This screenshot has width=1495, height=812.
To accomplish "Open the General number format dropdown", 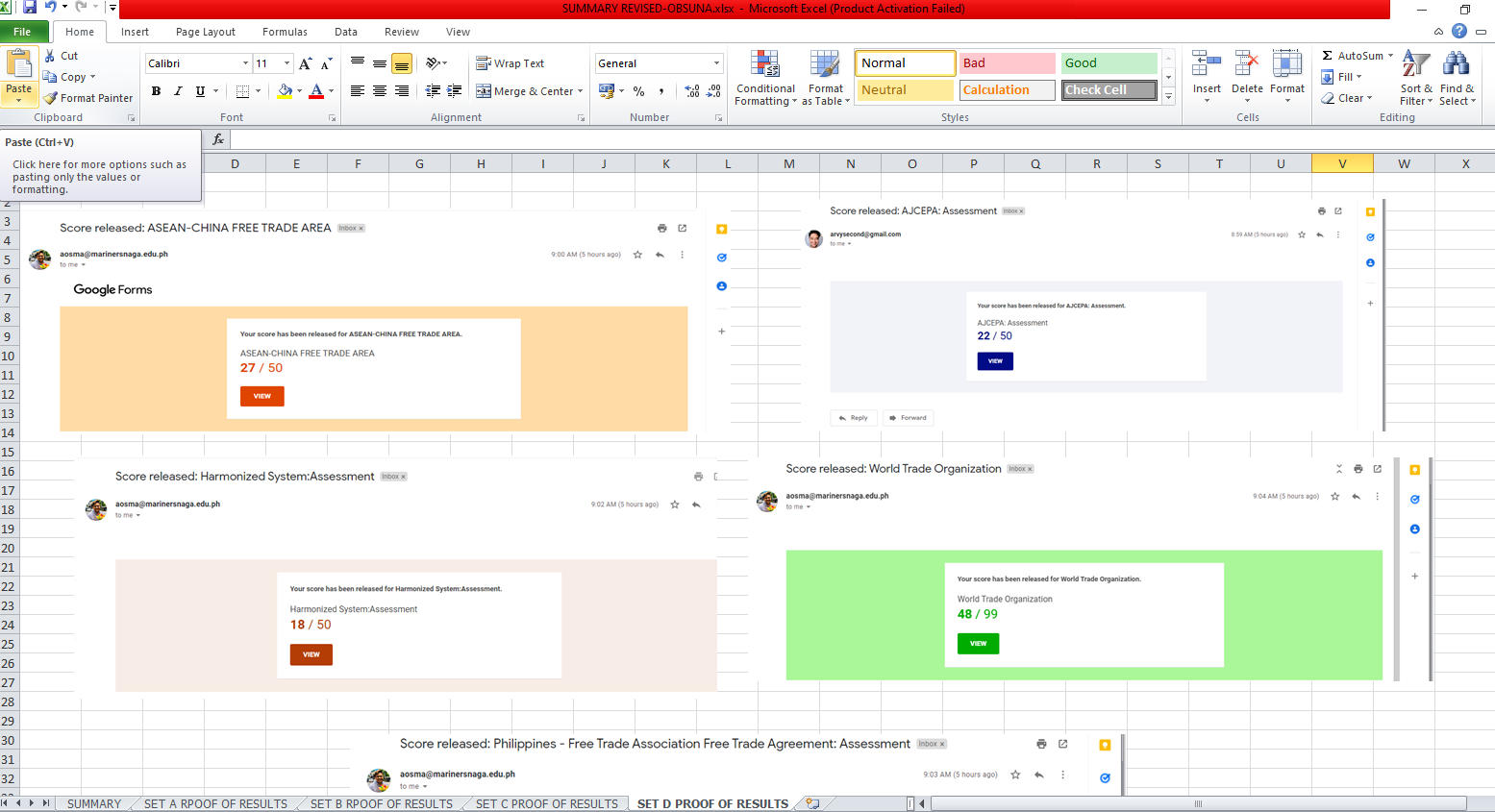I will 716,63.
